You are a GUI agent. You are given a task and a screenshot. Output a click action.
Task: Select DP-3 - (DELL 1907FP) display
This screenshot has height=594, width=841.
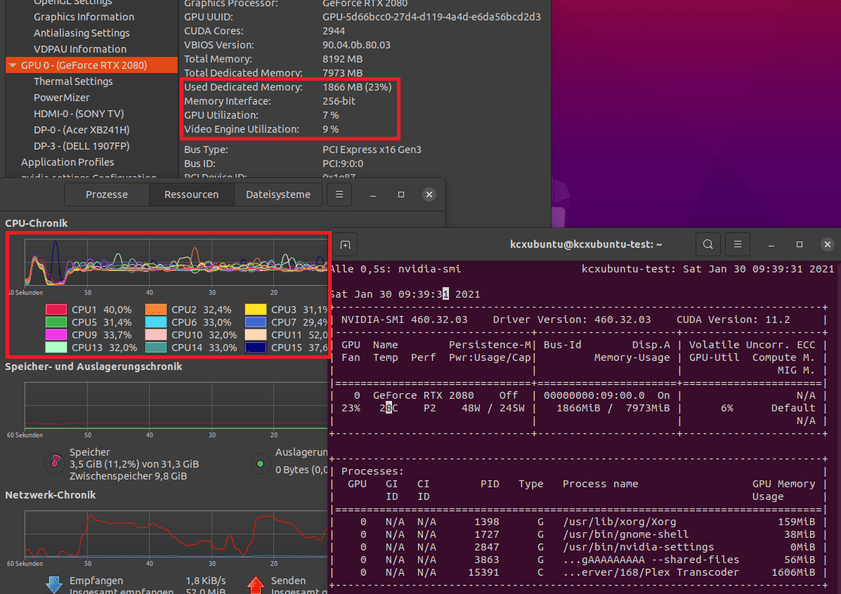[82, 145]
